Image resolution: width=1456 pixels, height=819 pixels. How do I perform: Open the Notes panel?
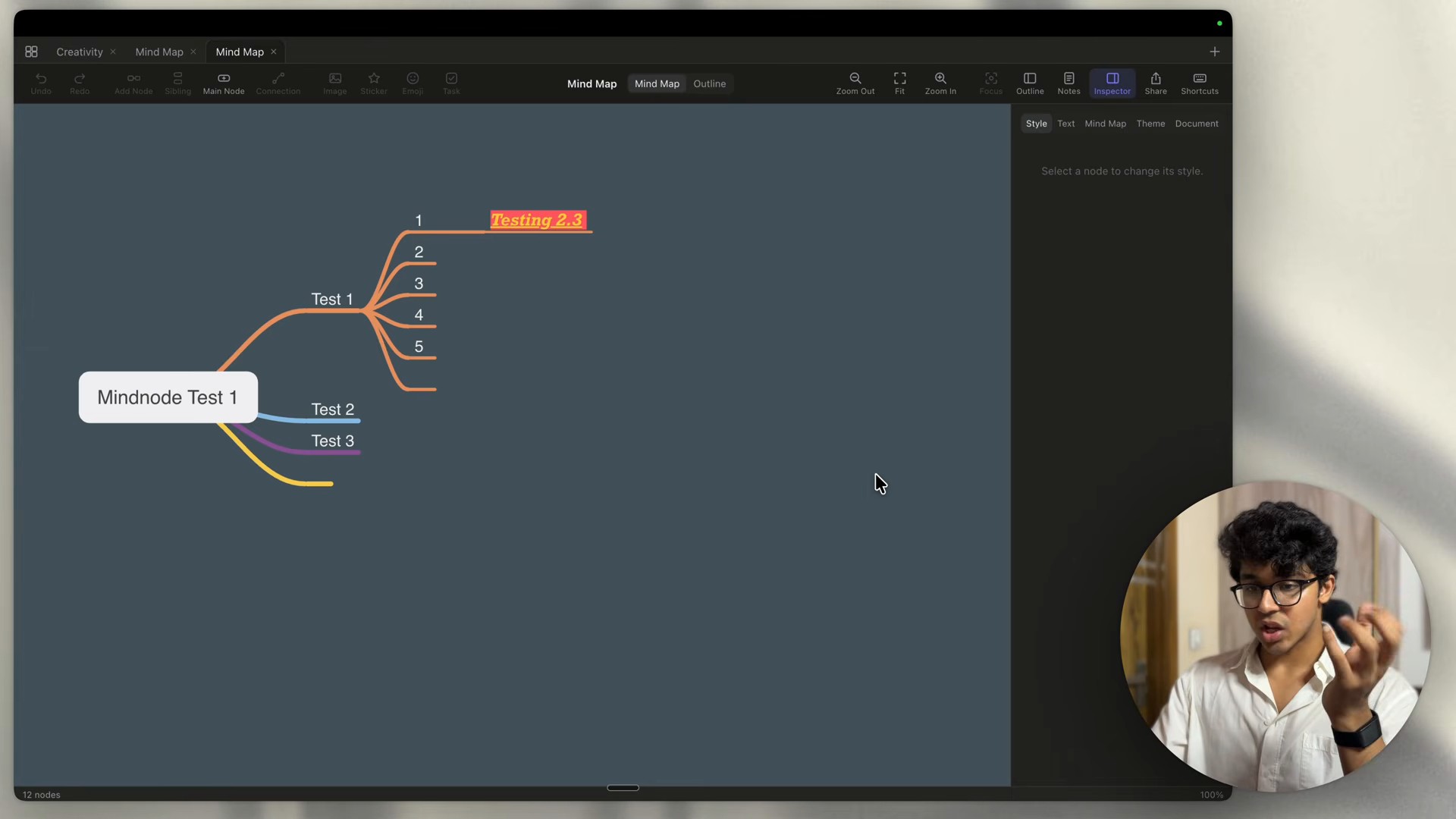tap(1068, 83)
